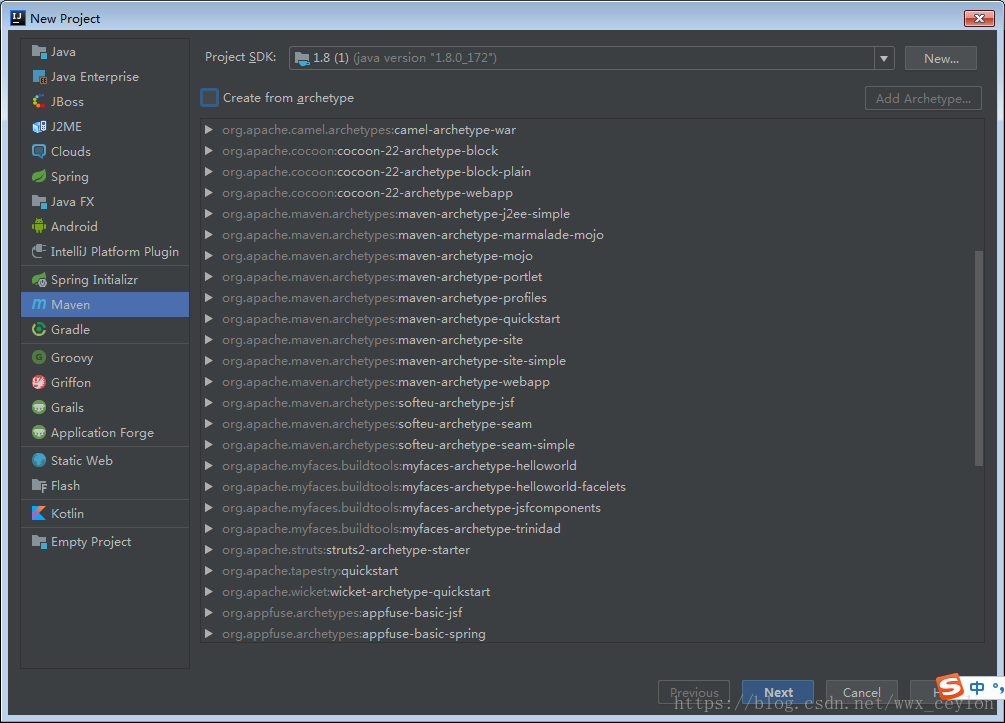The image size is (1005, 723).
Task: Expand camel-archetype-war node
Action: (x=209, y=130)
